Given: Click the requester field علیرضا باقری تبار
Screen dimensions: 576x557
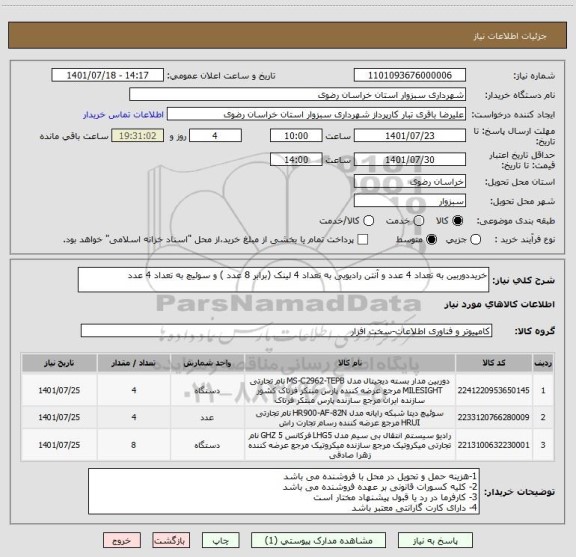Looking at the screenshot, I should tap(316, 114).
